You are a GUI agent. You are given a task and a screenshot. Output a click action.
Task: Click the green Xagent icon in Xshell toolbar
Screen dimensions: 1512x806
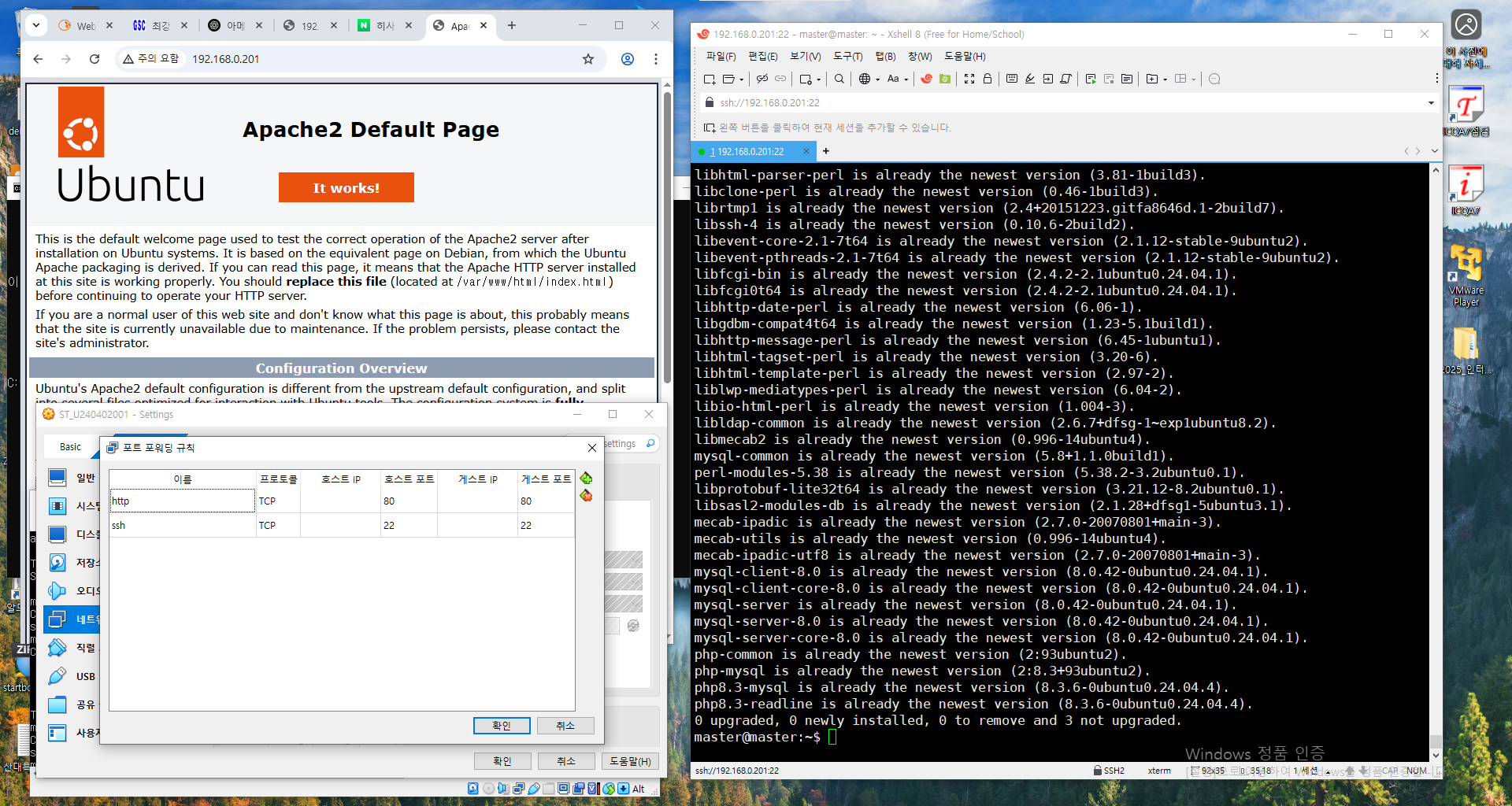(945, 79)
